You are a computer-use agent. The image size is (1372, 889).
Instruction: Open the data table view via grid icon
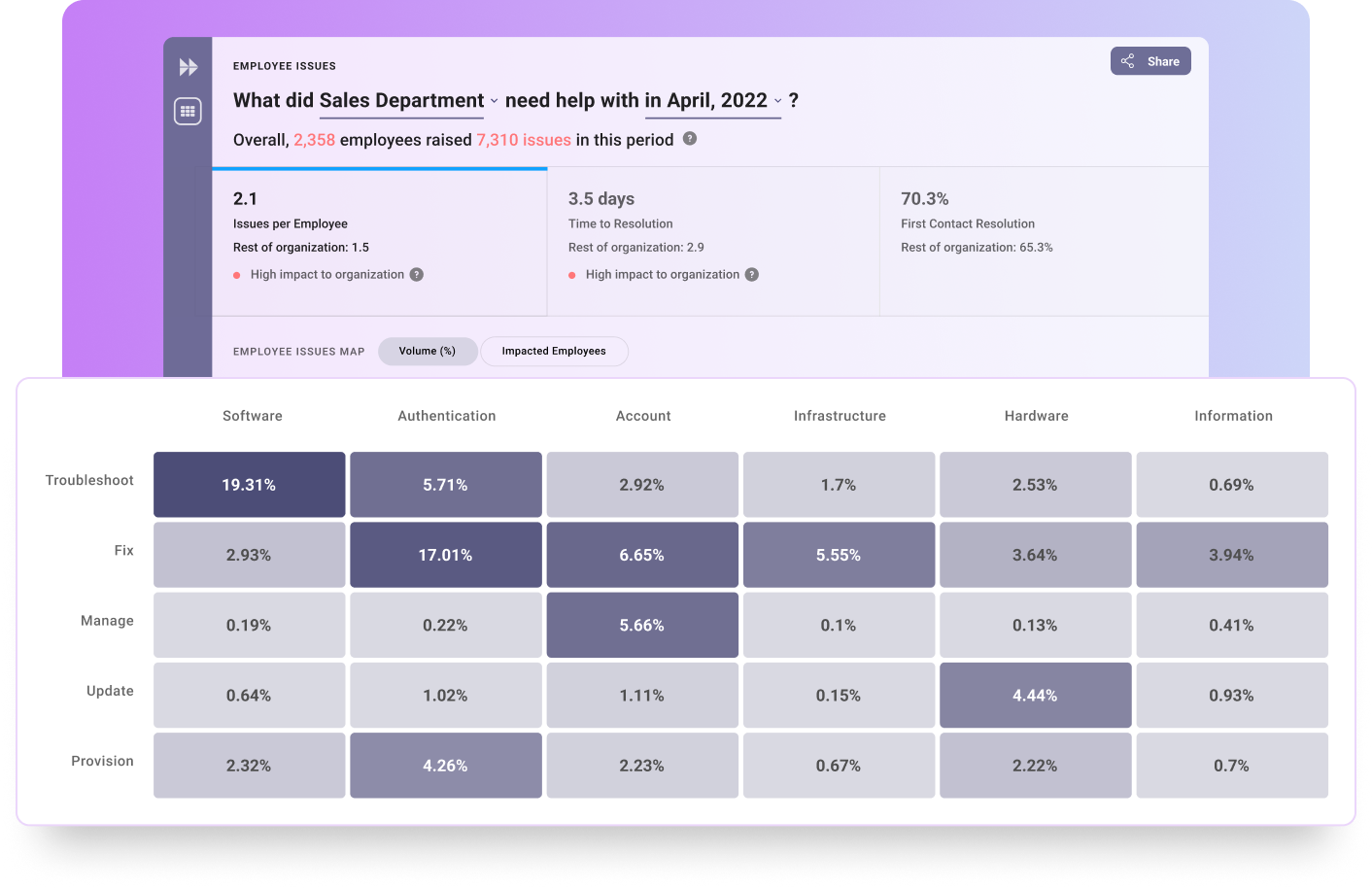click(187, 110)
